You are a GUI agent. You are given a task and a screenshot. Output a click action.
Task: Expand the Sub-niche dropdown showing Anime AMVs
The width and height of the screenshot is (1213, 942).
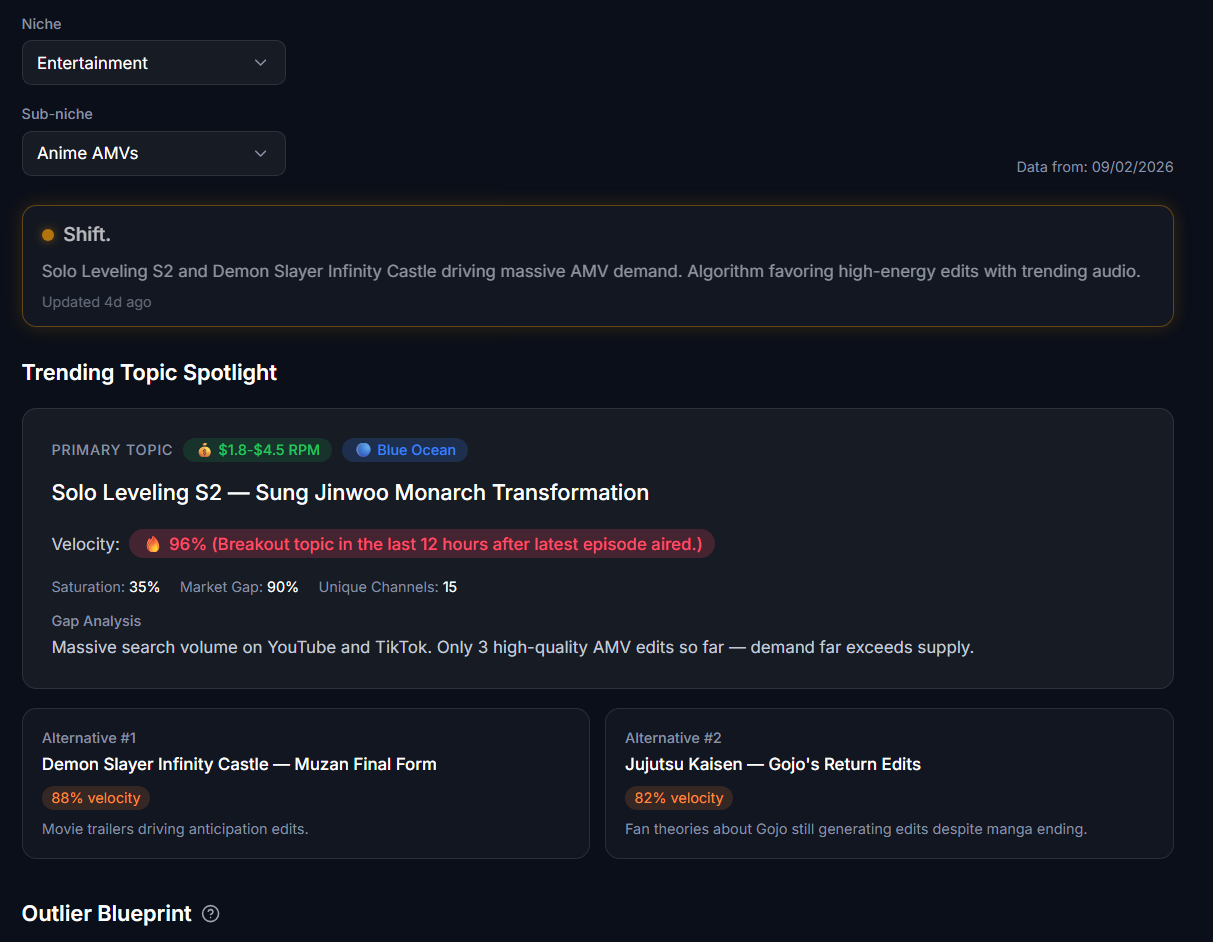click(x=153, y=154)
